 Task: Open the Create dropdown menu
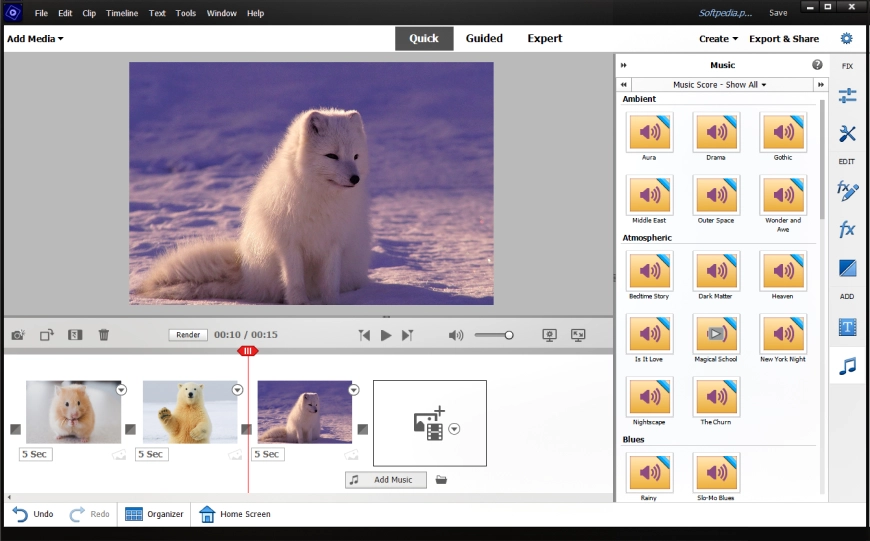click(x=719, y=38)
